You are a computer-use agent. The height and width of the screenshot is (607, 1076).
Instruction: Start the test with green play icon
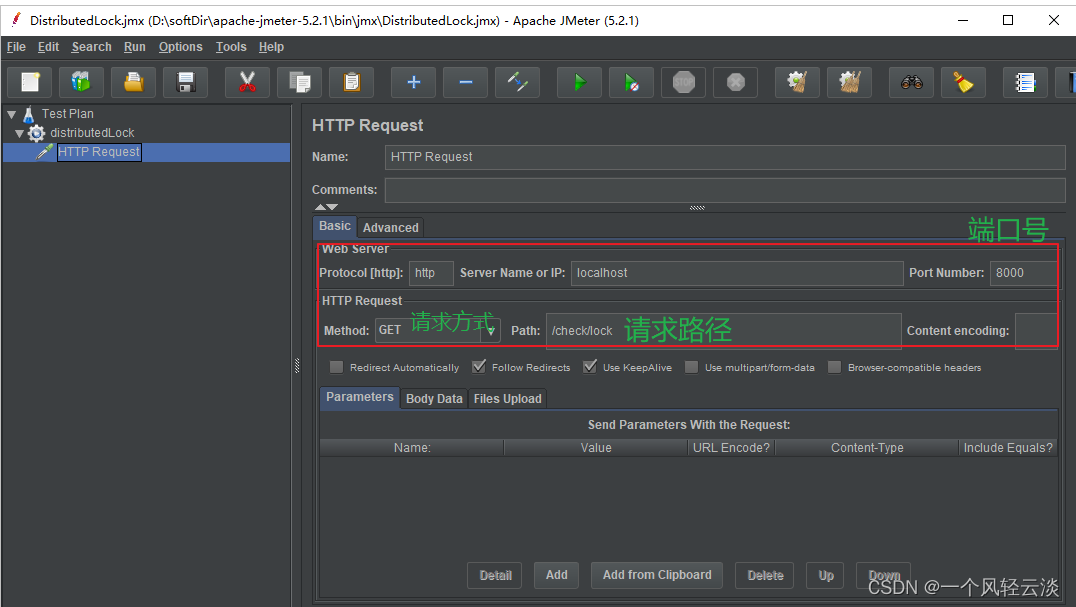coord(580,83)
